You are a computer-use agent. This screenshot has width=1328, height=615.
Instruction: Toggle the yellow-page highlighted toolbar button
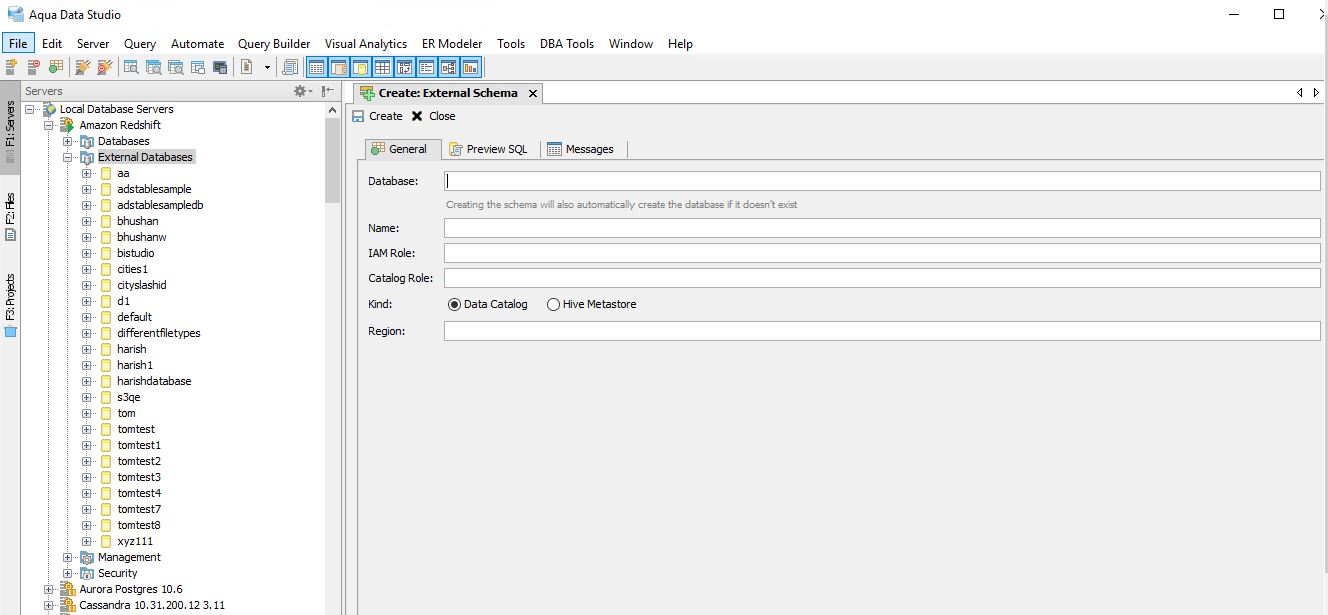point(361,67)
